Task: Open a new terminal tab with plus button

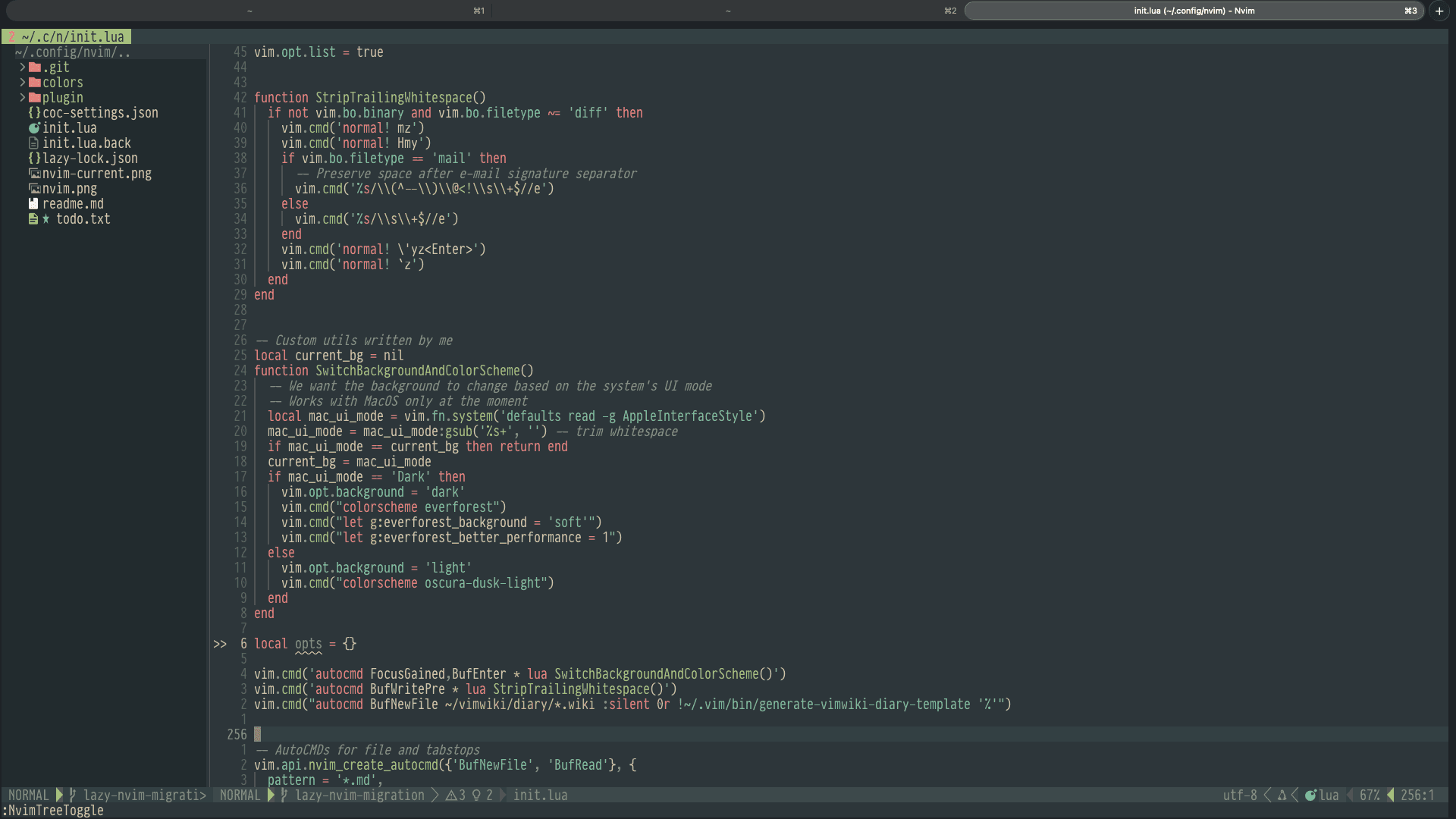Action: (1439, 11)
